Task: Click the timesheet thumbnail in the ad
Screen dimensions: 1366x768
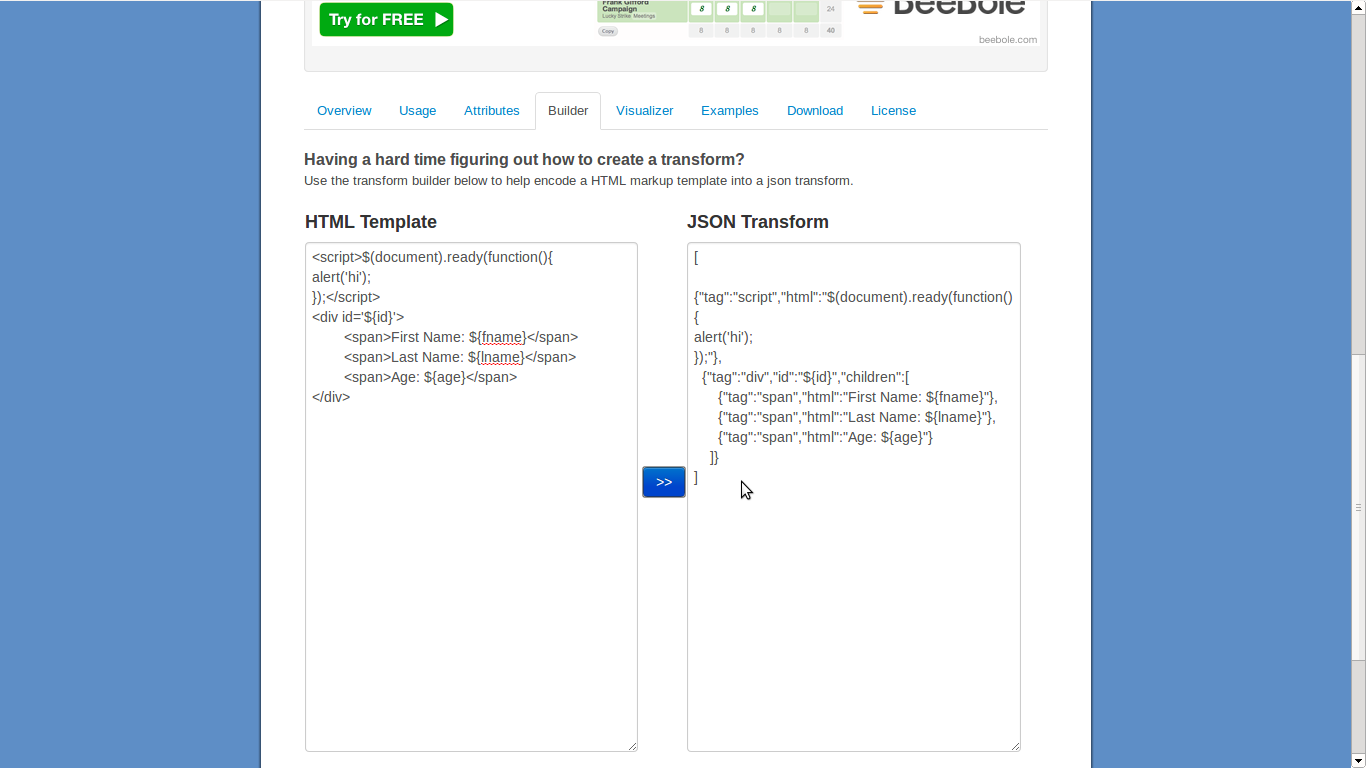Action: 719,19
